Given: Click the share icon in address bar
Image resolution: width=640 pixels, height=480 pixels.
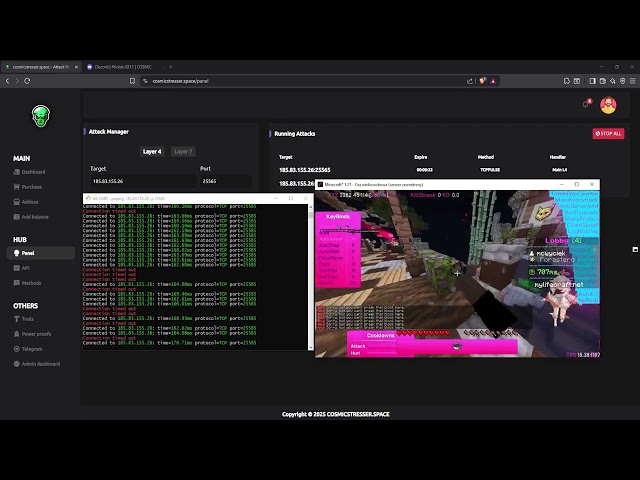Looking at the screenshot, I should pyautogui.click(x=470, y=81).
